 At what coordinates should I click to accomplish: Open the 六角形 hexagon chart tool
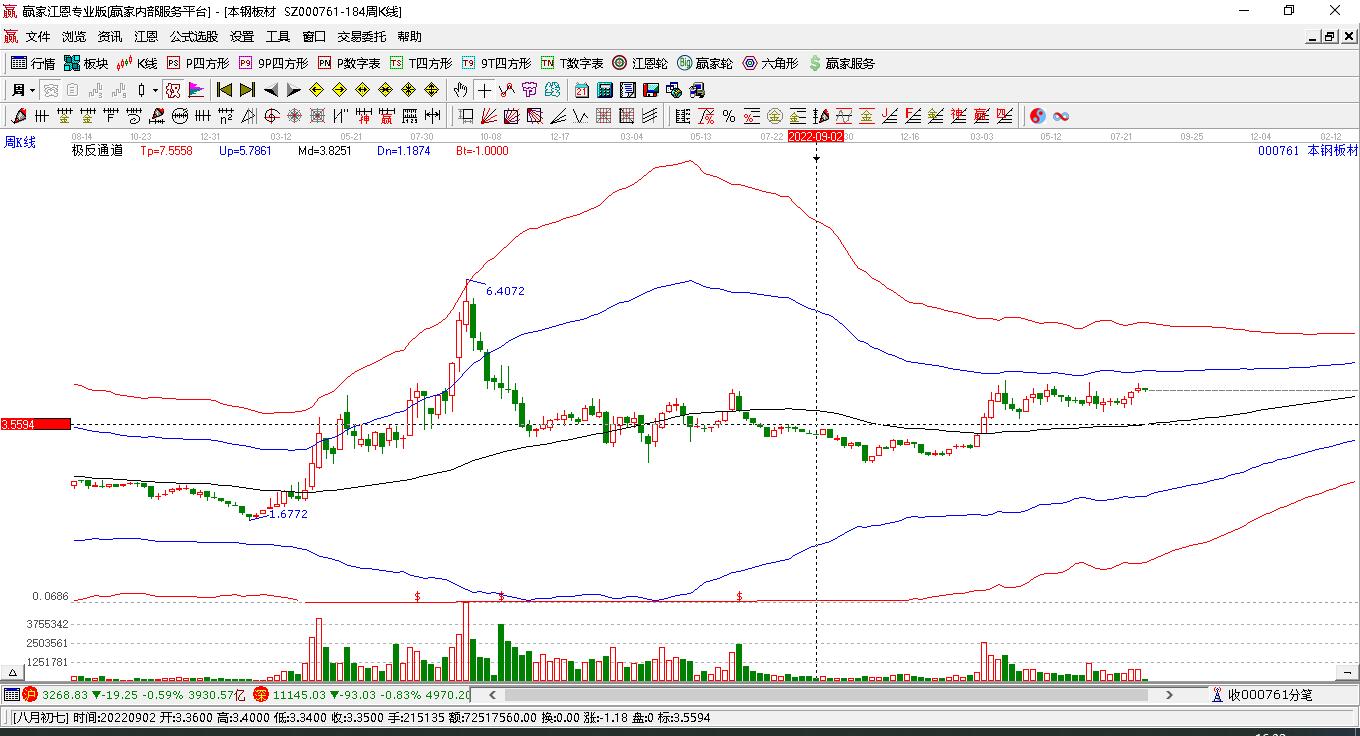click(769, 63)
